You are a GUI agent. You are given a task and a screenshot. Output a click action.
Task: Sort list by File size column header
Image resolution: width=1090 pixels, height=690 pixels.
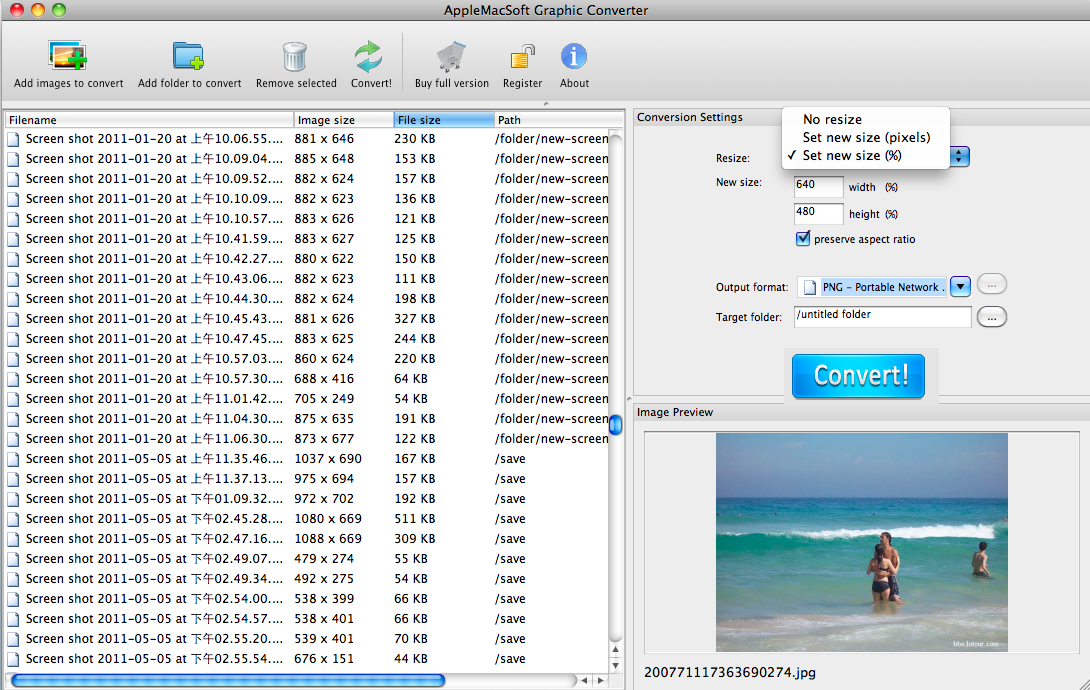(444, 120)
